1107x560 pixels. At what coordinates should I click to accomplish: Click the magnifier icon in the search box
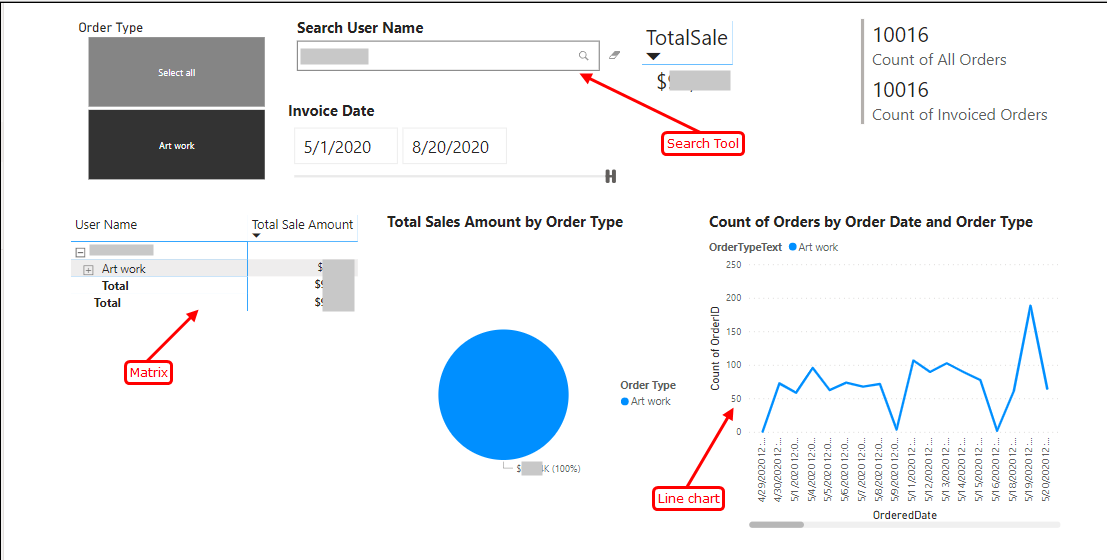pos(583,56)
